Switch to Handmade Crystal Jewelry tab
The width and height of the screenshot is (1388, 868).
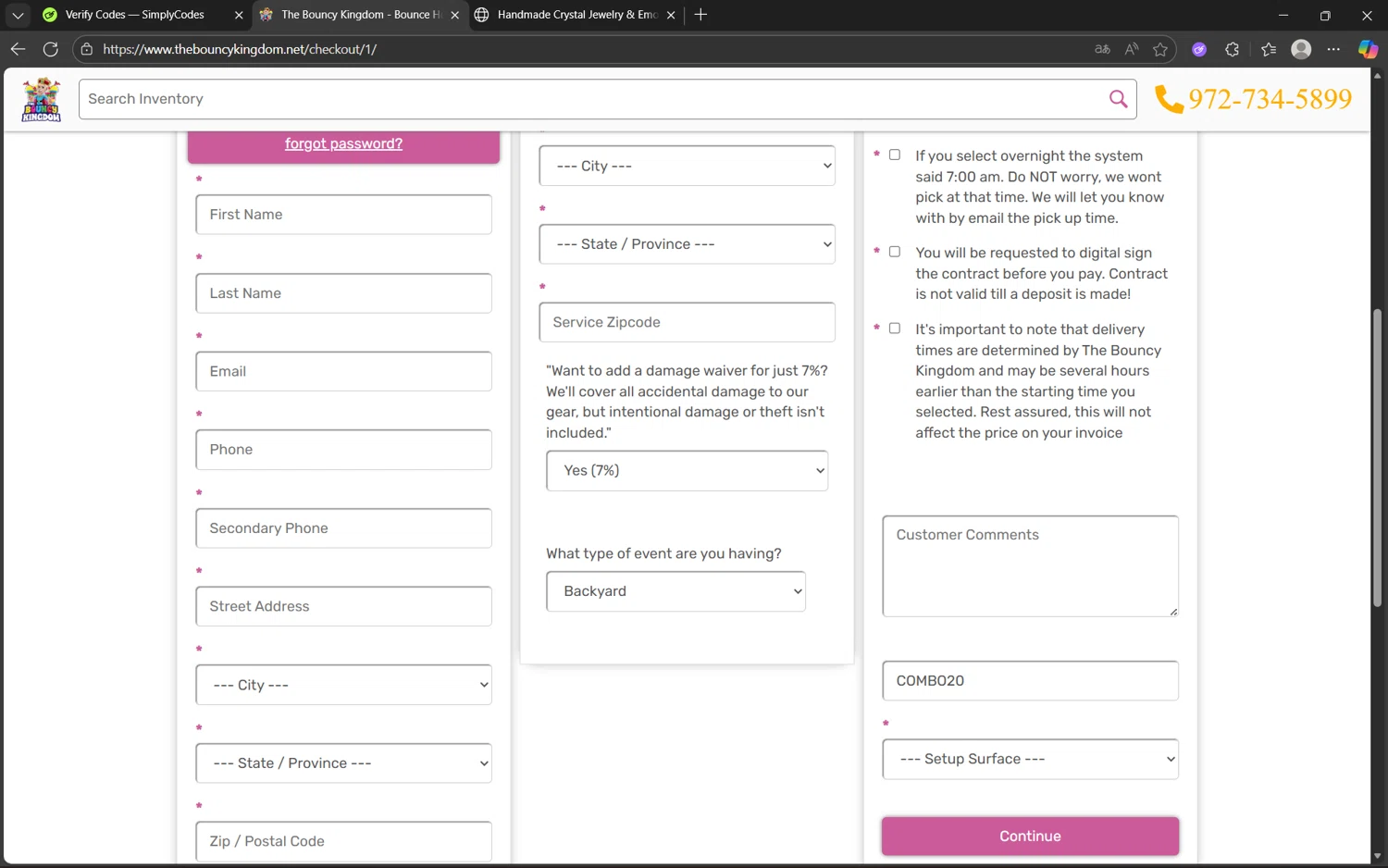576,15
